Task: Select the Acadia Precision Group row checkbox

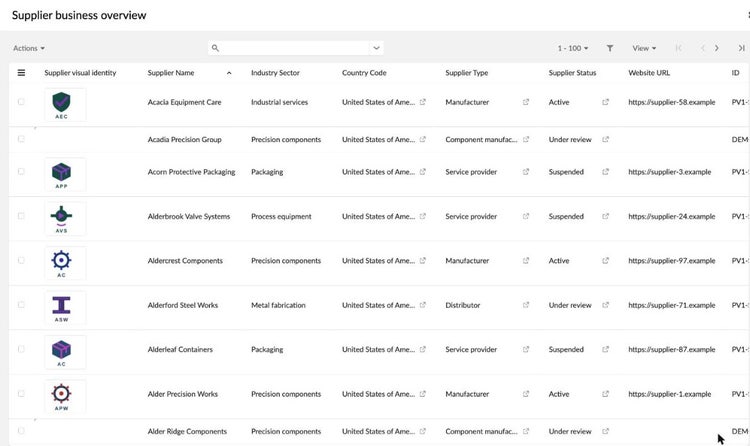Action: pos(21,139)
